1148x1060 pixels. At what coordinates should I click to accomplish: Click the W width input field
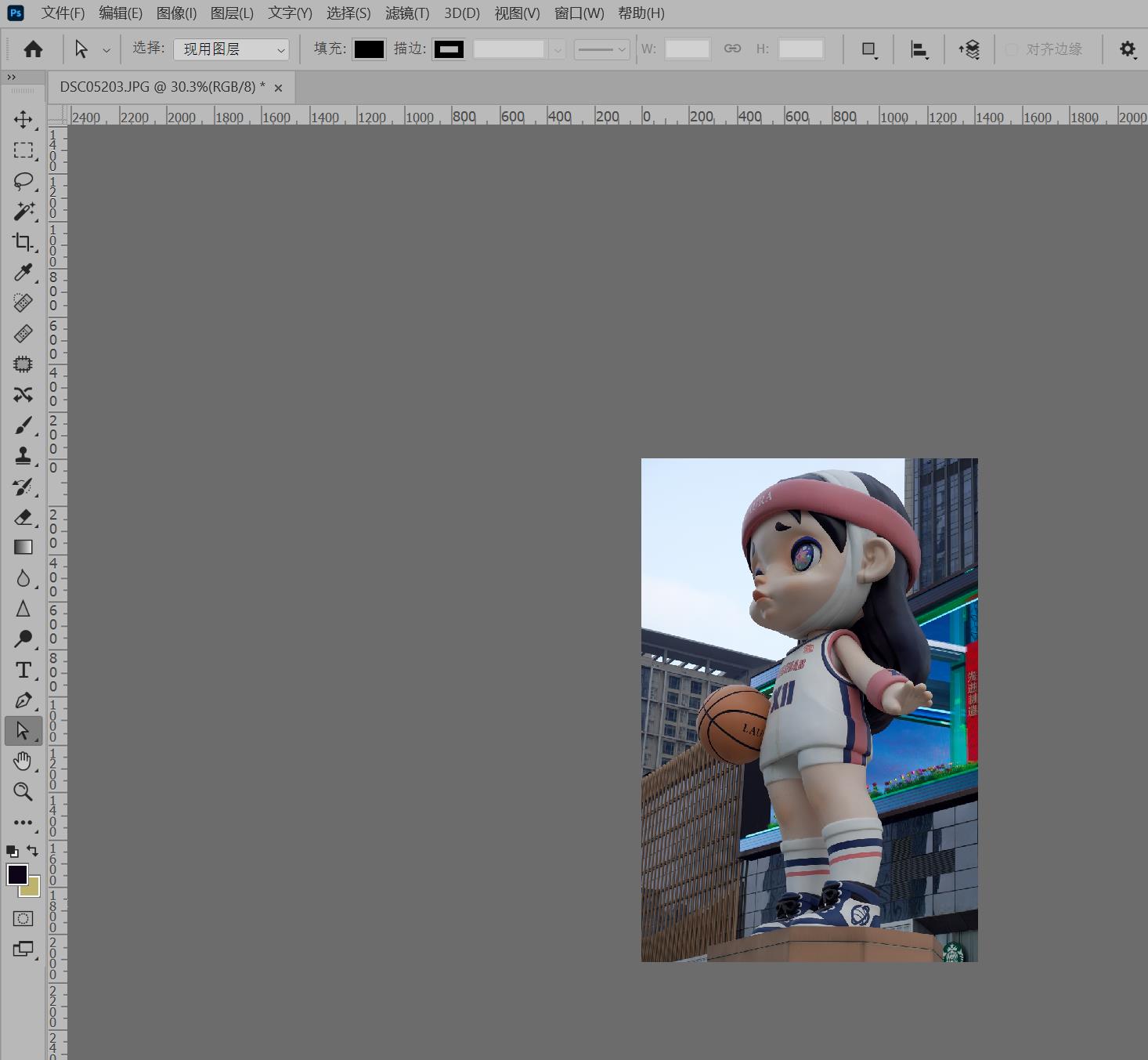688,49
